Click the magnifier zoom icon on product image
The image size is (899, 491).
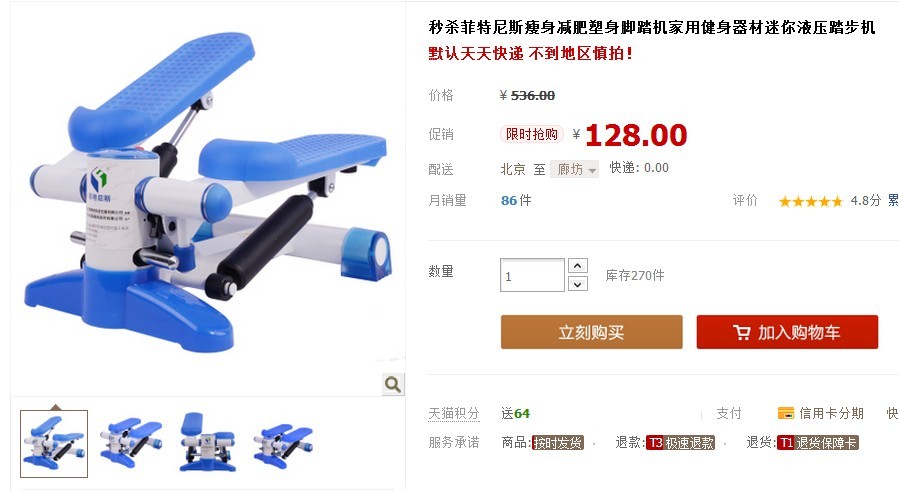click(x=393, y=384)
